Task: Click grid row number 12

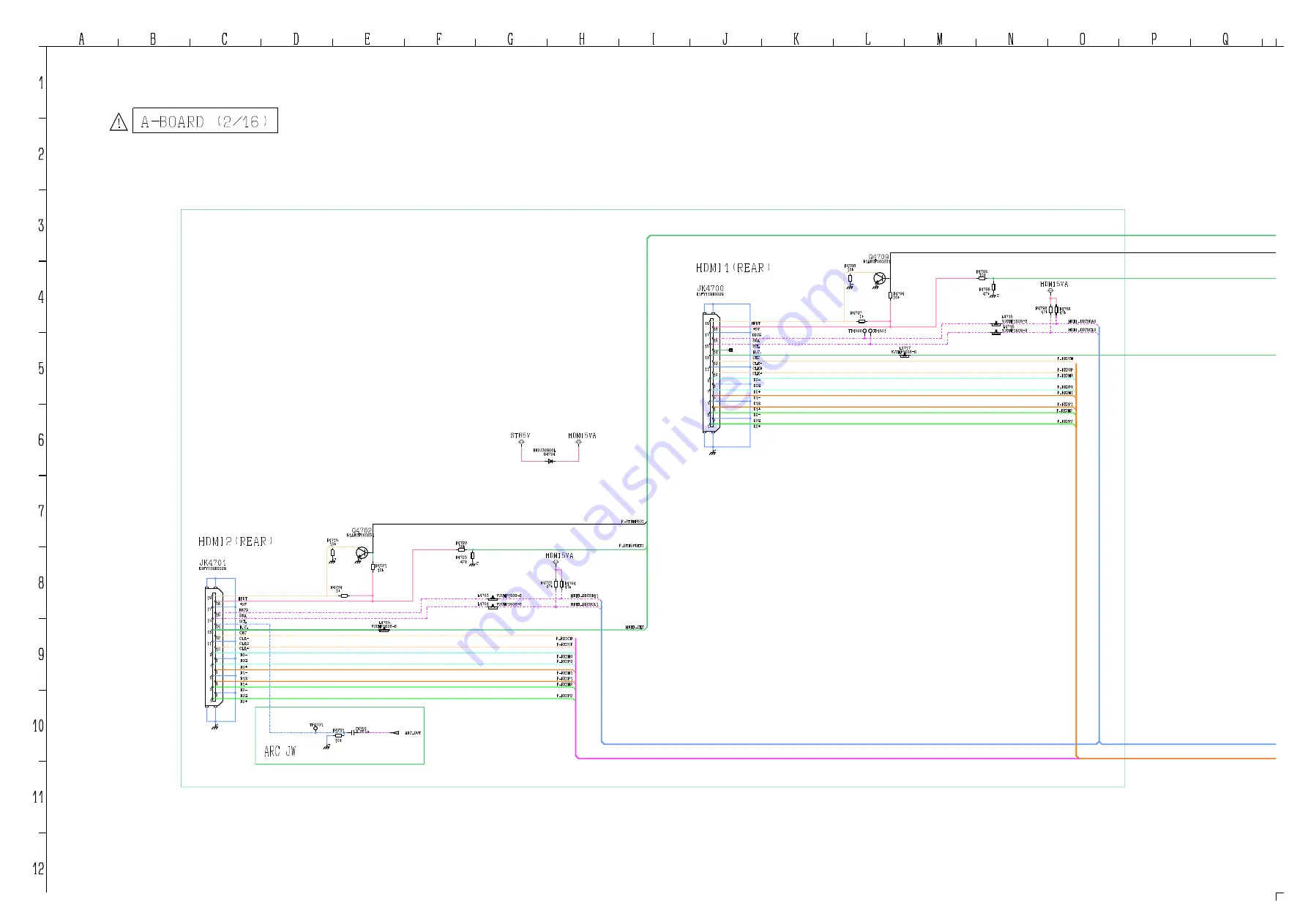Action: (x=38, y=869)
